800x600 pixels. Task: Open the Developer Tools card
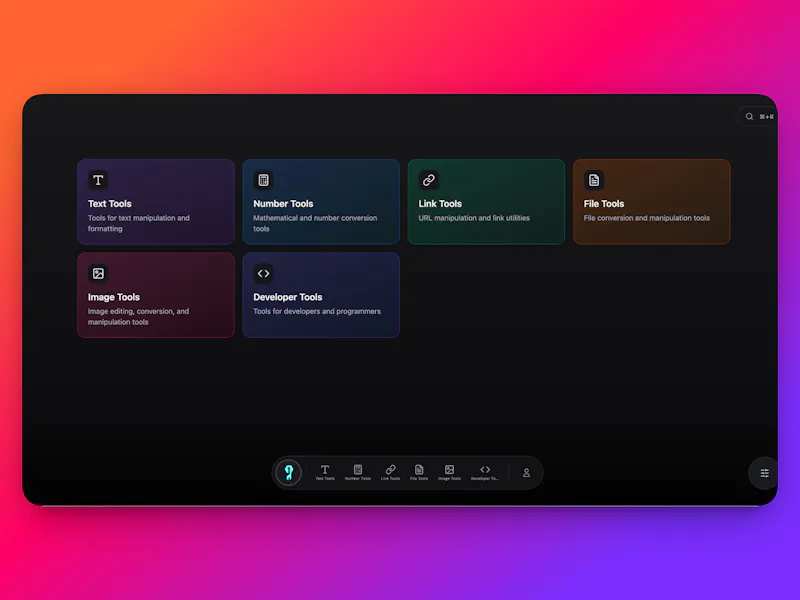point(321,295)
